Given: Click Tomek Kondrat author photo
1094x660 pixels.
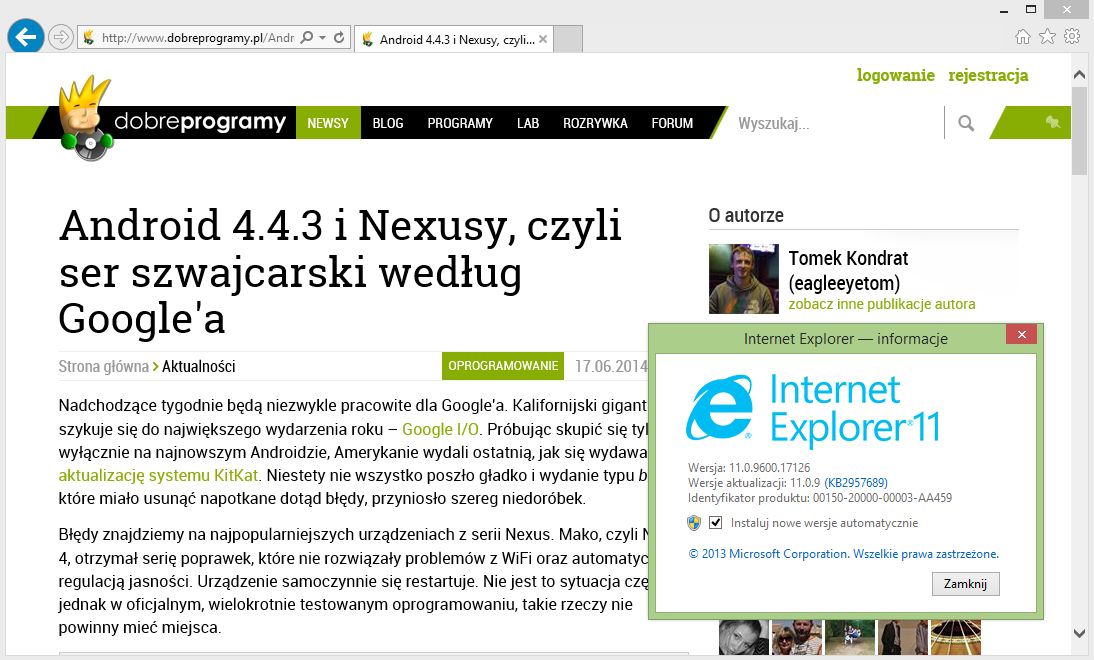Looking at the screenshot, I should (744, 278).
